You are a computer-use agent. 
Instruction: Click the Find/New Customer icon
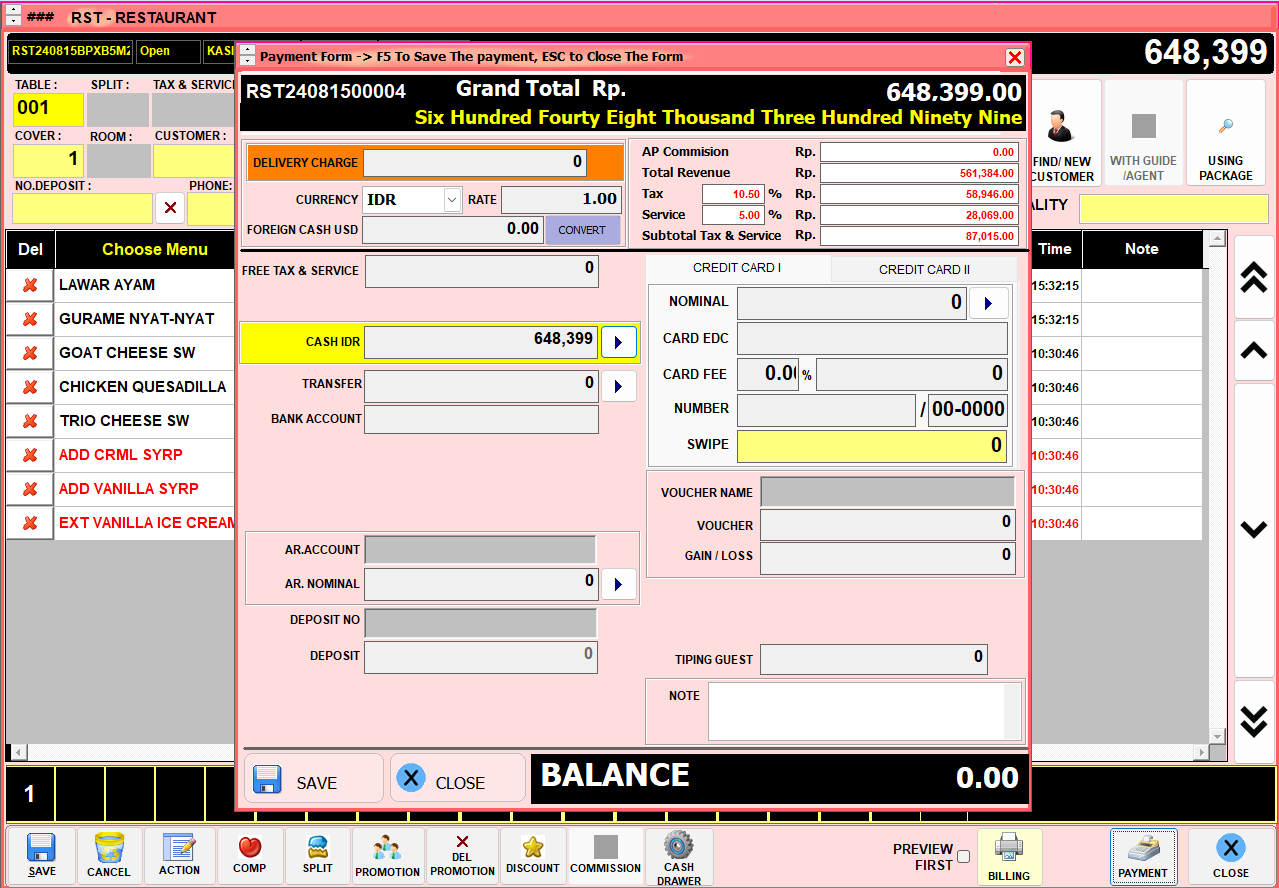(1062, 133)
